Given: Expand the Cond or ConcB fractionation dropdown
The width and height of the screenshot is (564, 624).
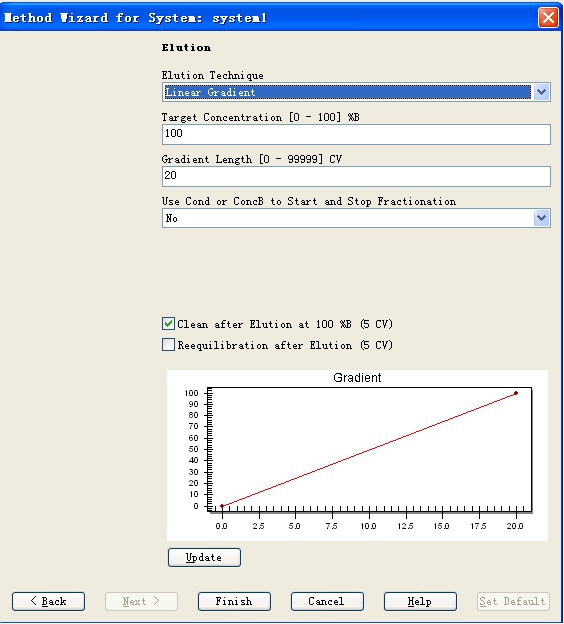Looking at the screenshot, I should pyautogui.click(x=541, y=218).
